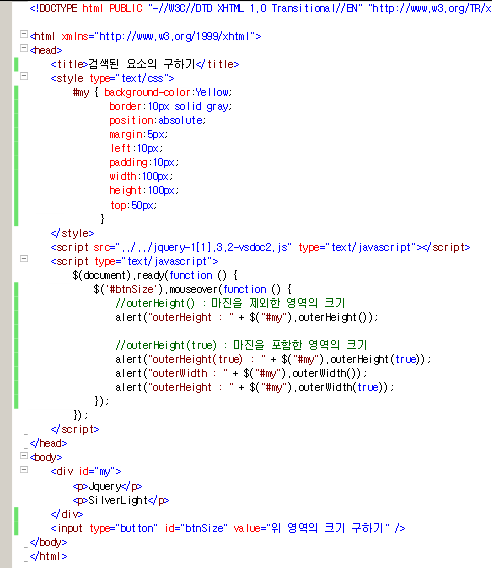This screenshot has height=568, width=492.
Task: Click the input type="button" btnSize line
Action: 228,529
